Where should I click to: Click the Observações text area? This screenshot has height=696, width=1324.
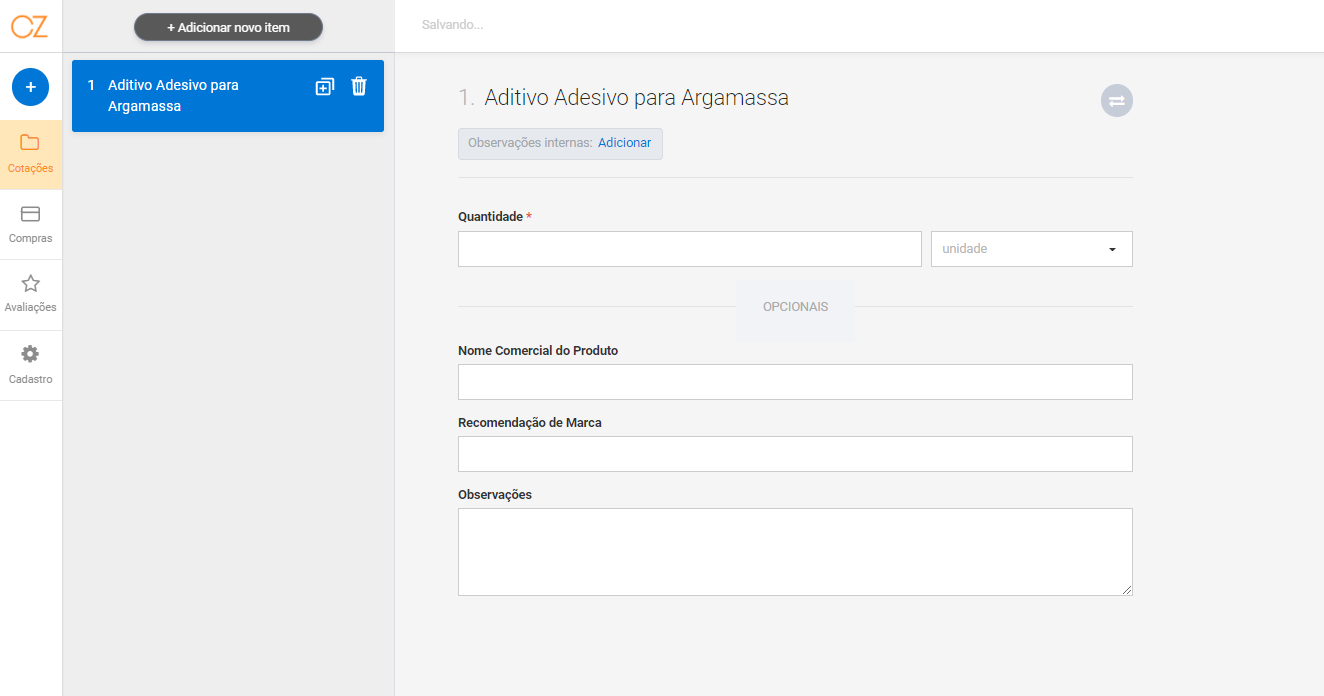pos(795,552)
